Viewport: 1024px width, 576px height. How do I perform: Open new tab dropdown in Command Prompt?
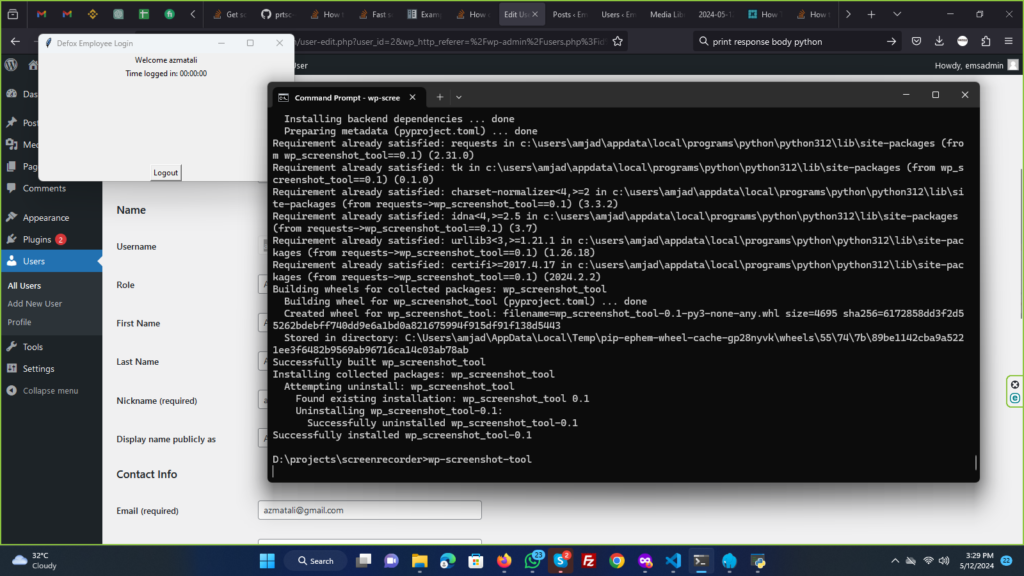click(x=459, y=97)
